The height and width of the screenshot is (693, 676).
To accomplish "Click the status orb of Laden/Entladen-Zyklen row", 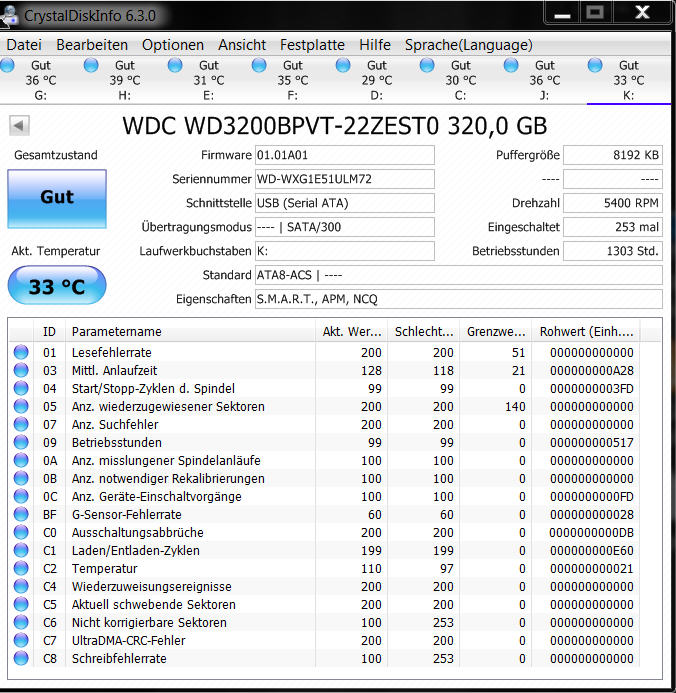I will click(21, 550).
